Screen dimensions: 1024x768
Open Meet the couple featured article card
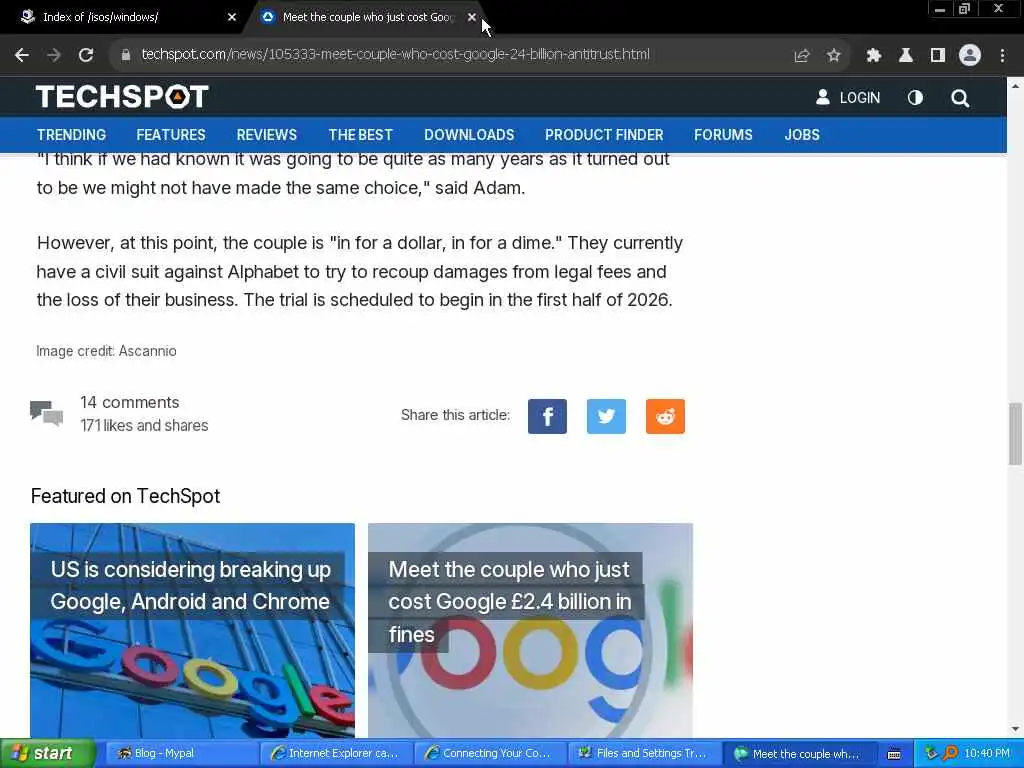(x=530, y=630)
